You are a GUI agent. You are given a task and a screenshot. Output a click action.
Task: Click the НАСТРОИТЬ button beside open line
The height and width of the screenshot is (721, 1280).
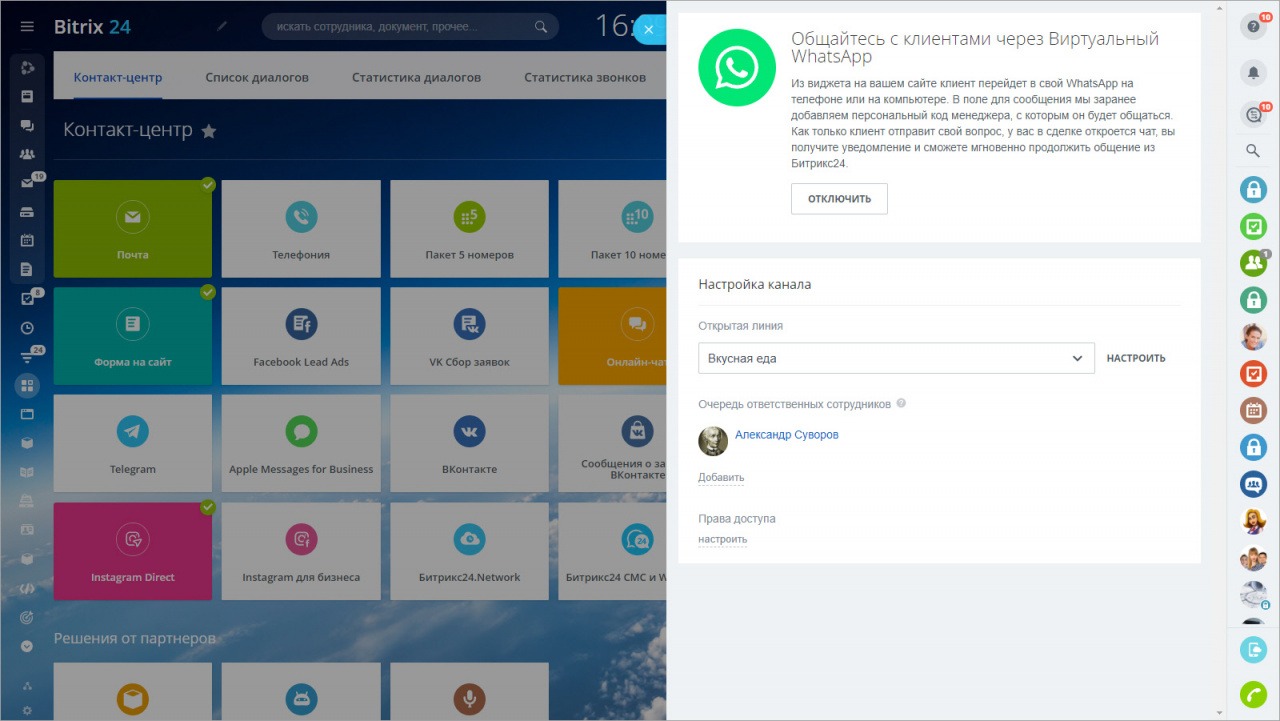(1136, 358)
